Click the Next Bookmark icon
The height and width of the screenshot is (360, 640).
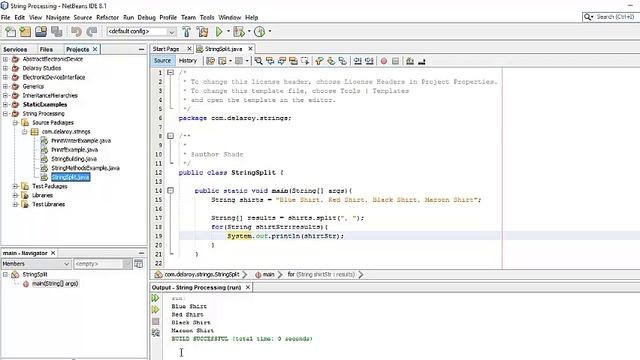[331, 61]
